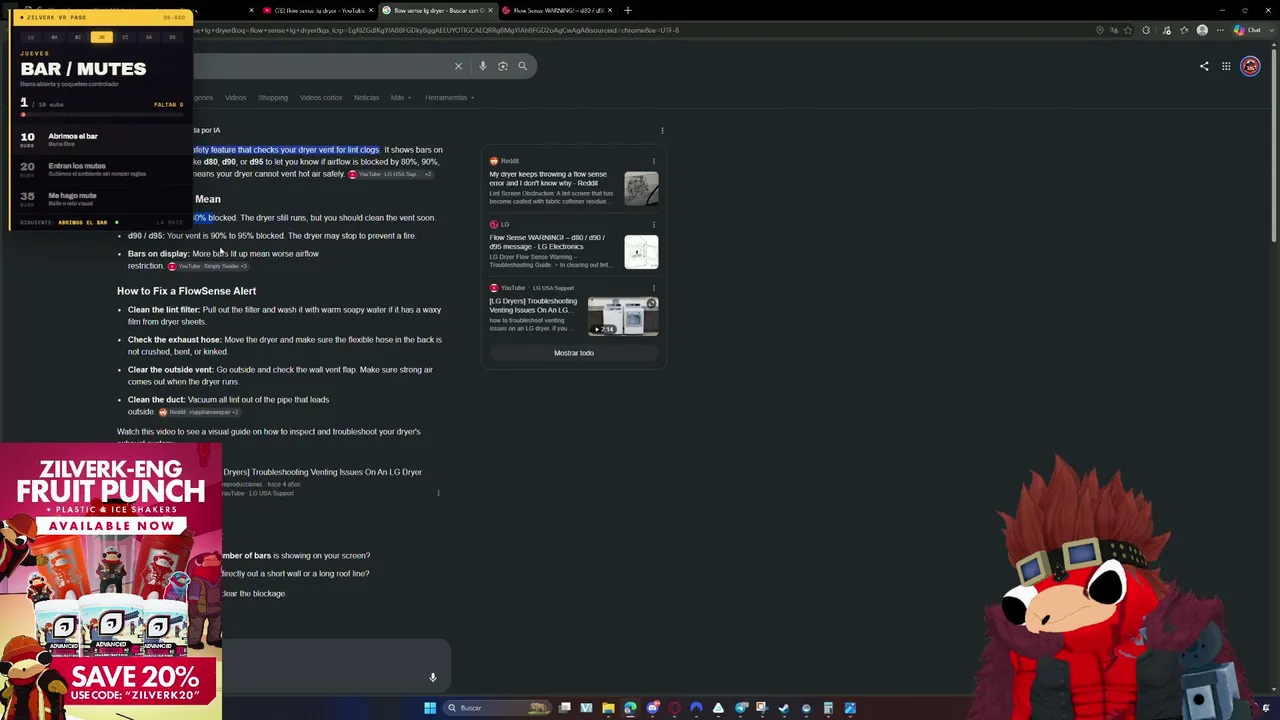Bookmark this page with the star icon
Image resolution: width=1280 pixels, height=720 pixels.
(1126, 30)
